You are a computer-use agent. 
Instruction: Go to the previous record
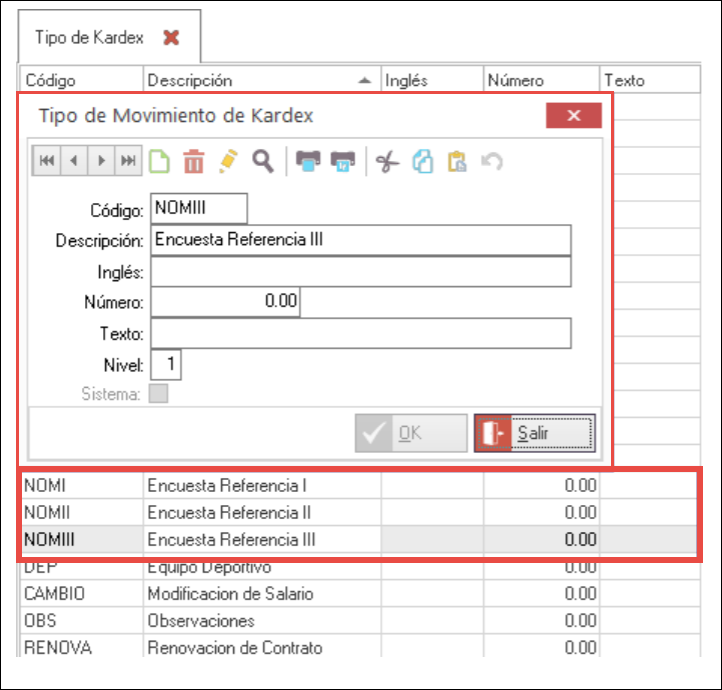tap(75, 161)
